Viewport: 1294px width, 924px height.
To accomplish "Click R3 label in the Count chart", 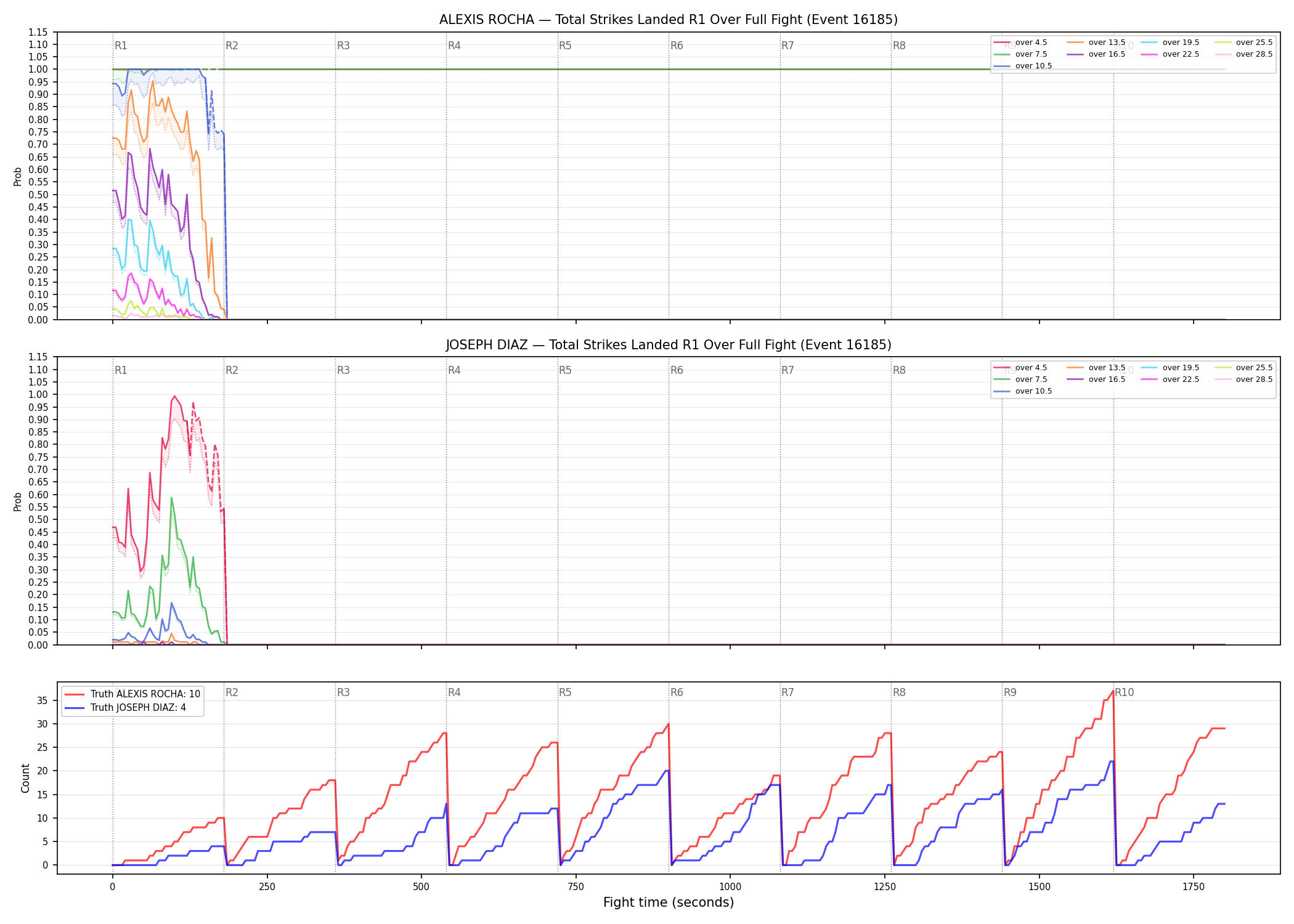I will tap(343, 692).
